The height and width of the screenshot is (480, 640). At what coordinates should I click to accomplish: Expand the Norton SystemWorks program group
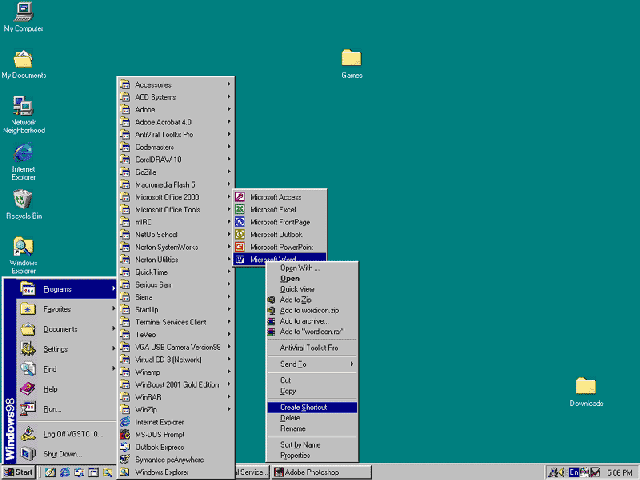(176, 247)
